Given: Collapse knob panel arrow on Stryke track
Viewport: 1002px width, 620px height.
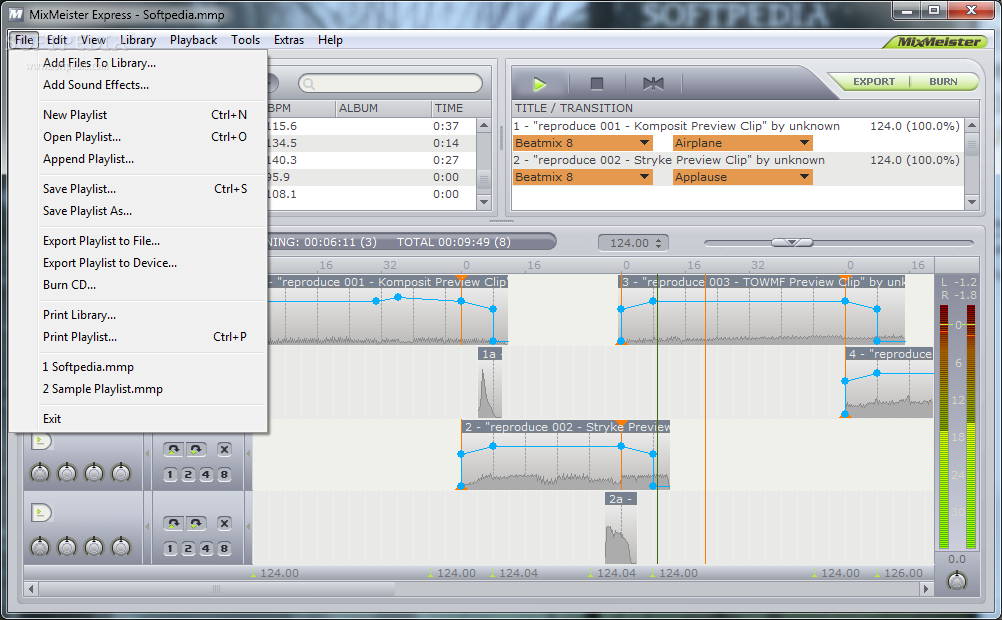Looking at the screenshot, I should (148, 454).
